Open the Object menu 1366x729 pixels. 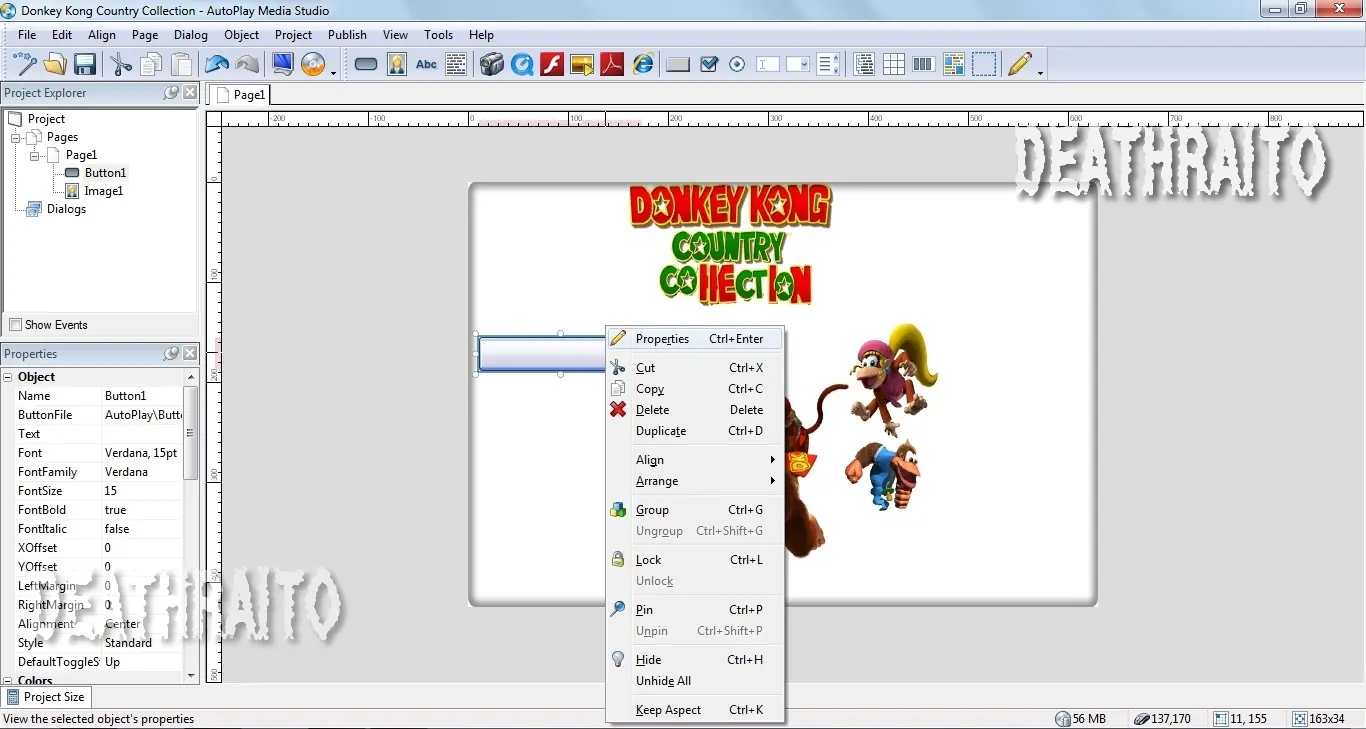(241, 35)
